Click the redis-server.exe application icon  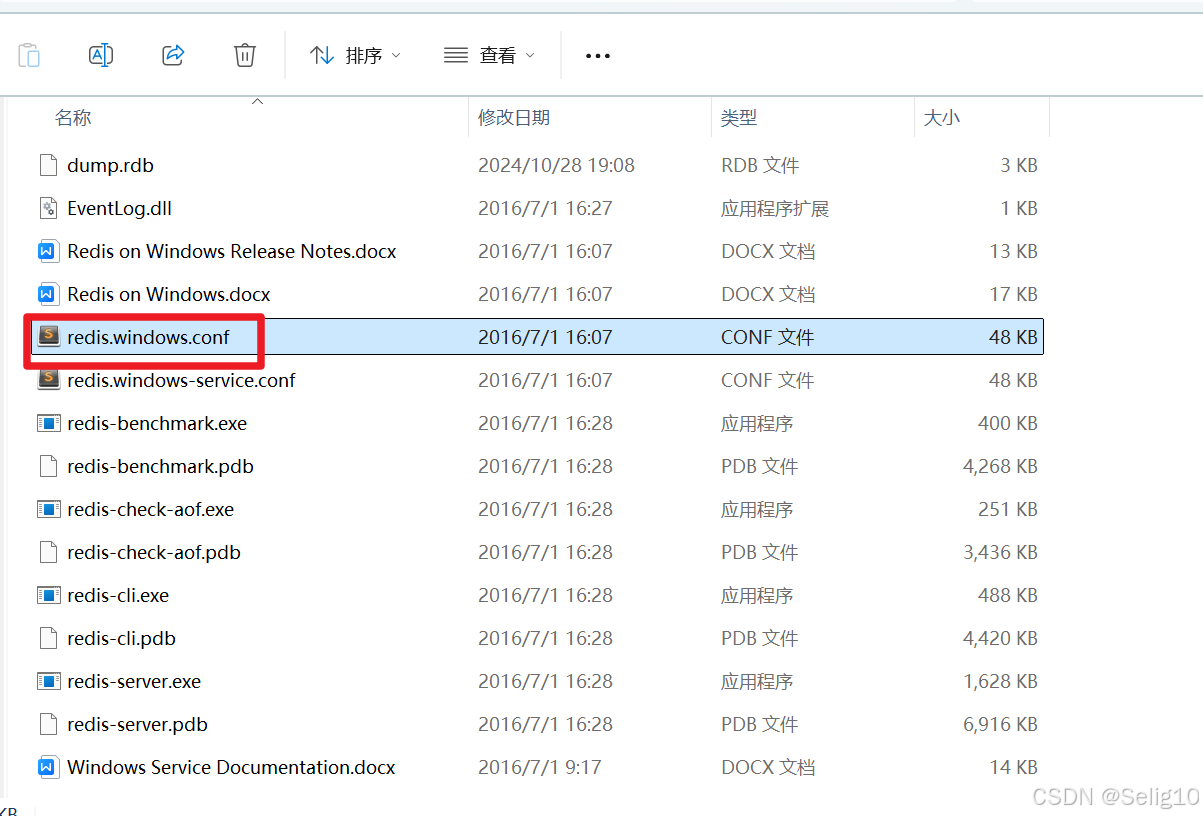47,681
